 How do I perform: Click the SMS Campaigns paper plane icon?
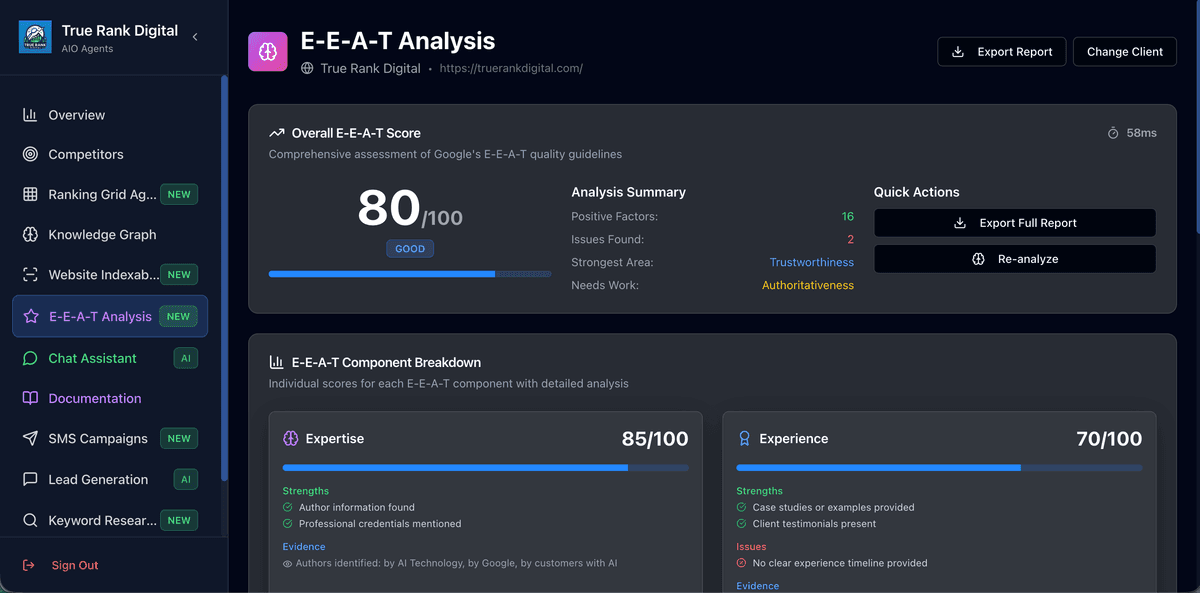coord(30,439)
